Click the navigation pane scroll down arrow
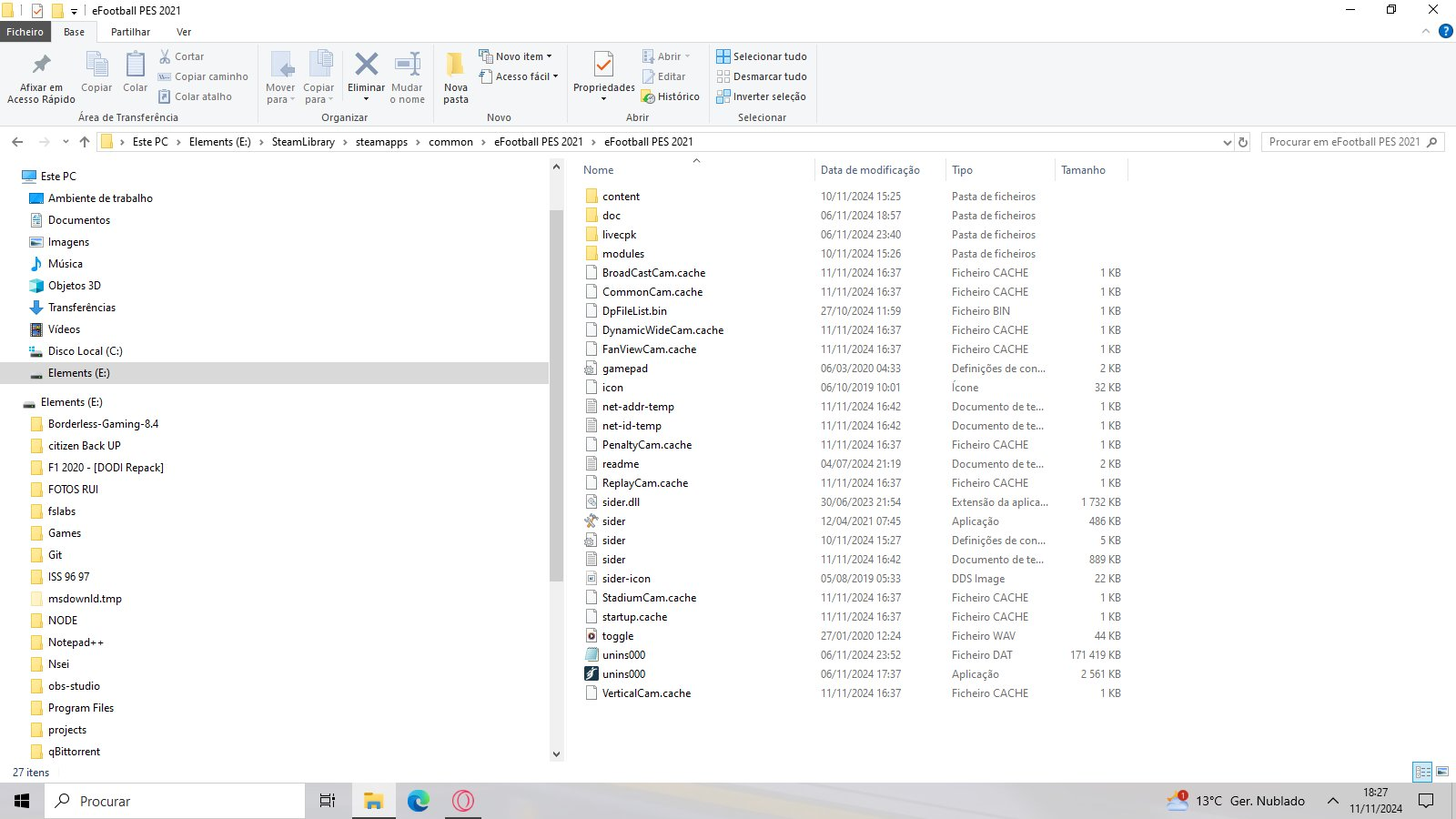 557,753
